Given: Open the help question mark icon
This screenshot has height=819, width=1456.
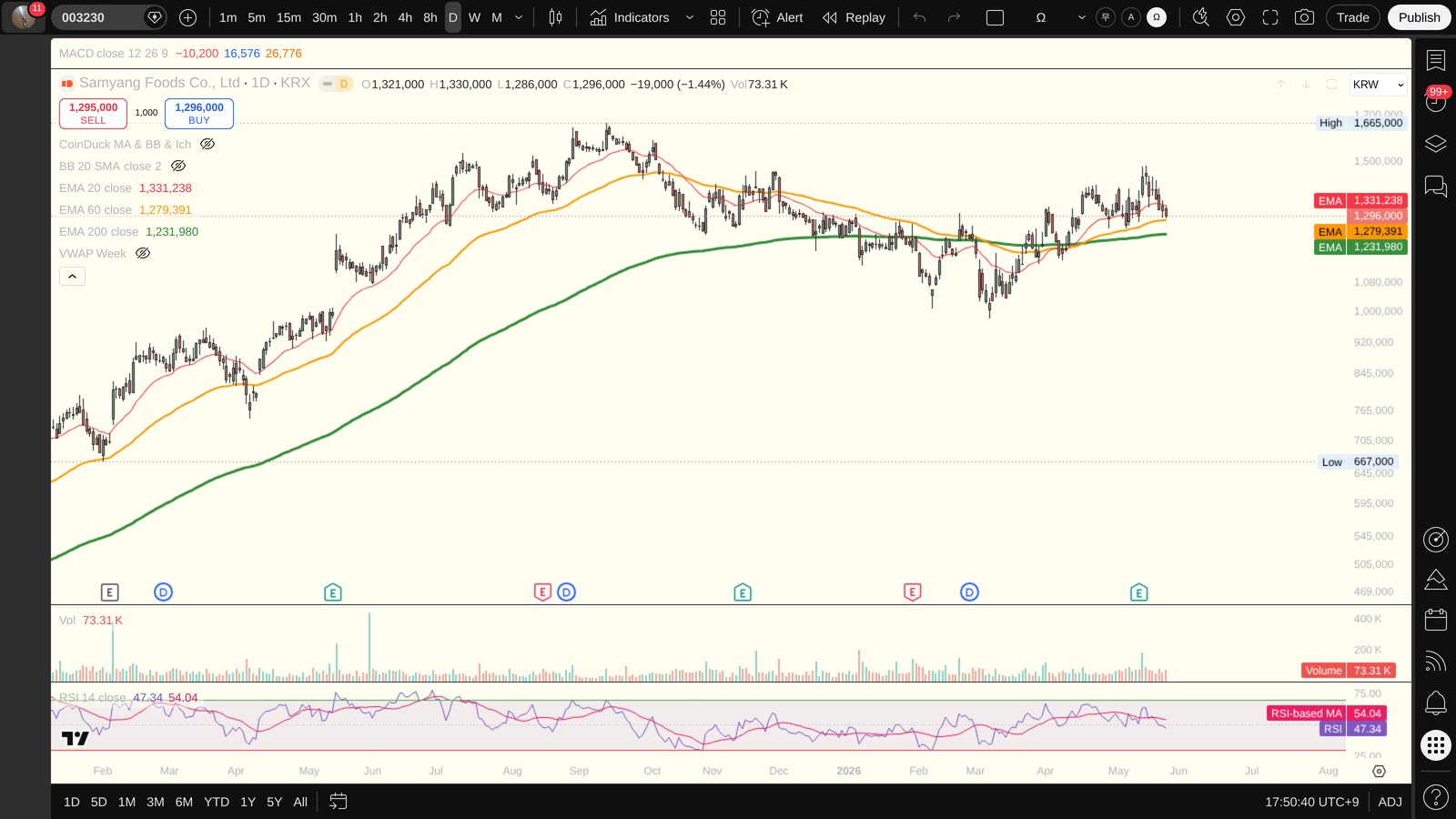Looking at the screenshot, I should [1436, 797].
